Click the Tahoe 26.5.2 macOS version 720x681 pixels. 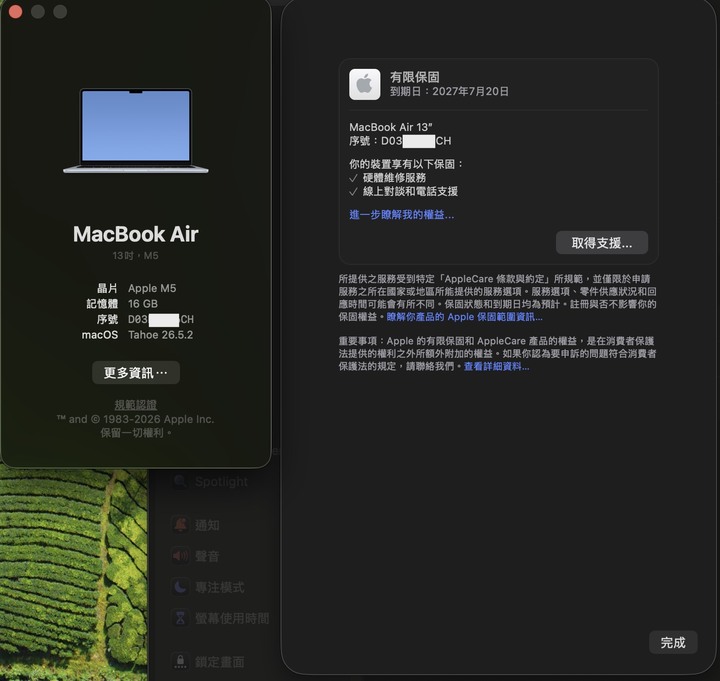point(161,335)
